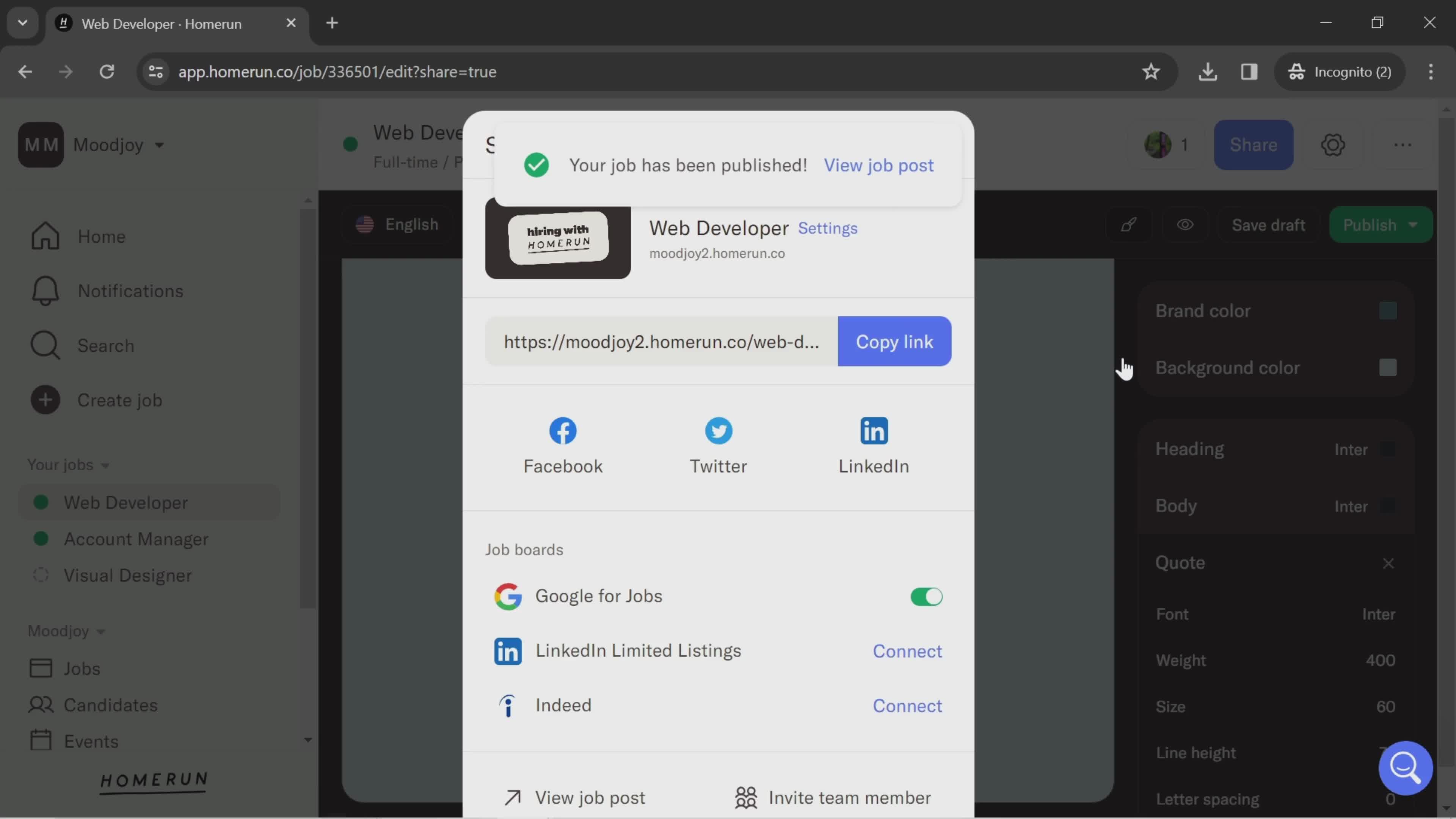The height and width of the screenshot is (819, 1456).
Task: Click the hiring with Homerun thumbnail
Action: point(558,238)
